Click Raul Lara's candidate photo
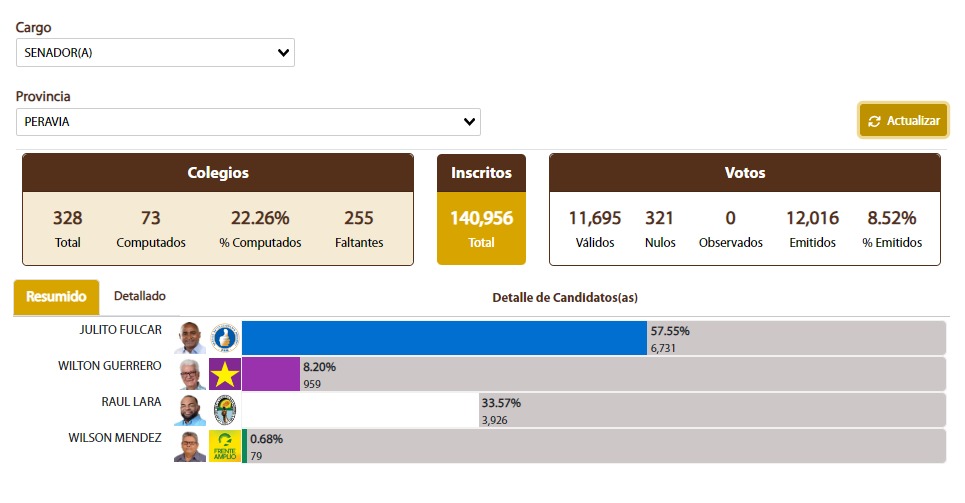 point(190,410)
